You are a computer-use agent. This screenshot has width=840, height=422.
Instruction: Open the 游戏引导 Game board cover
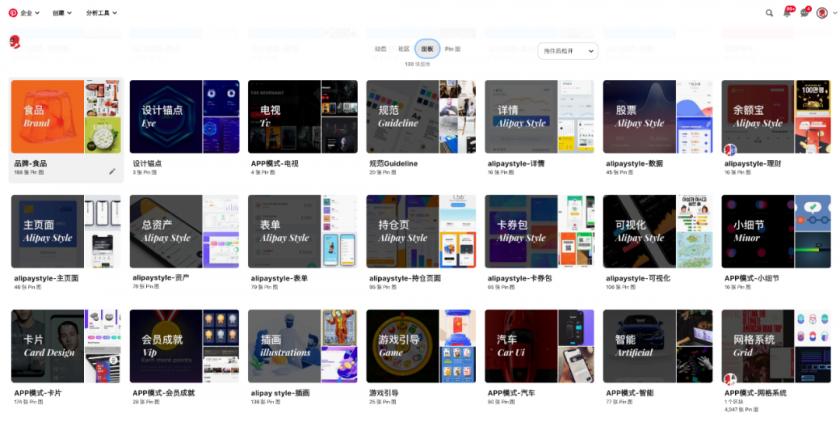coord(421,346)
